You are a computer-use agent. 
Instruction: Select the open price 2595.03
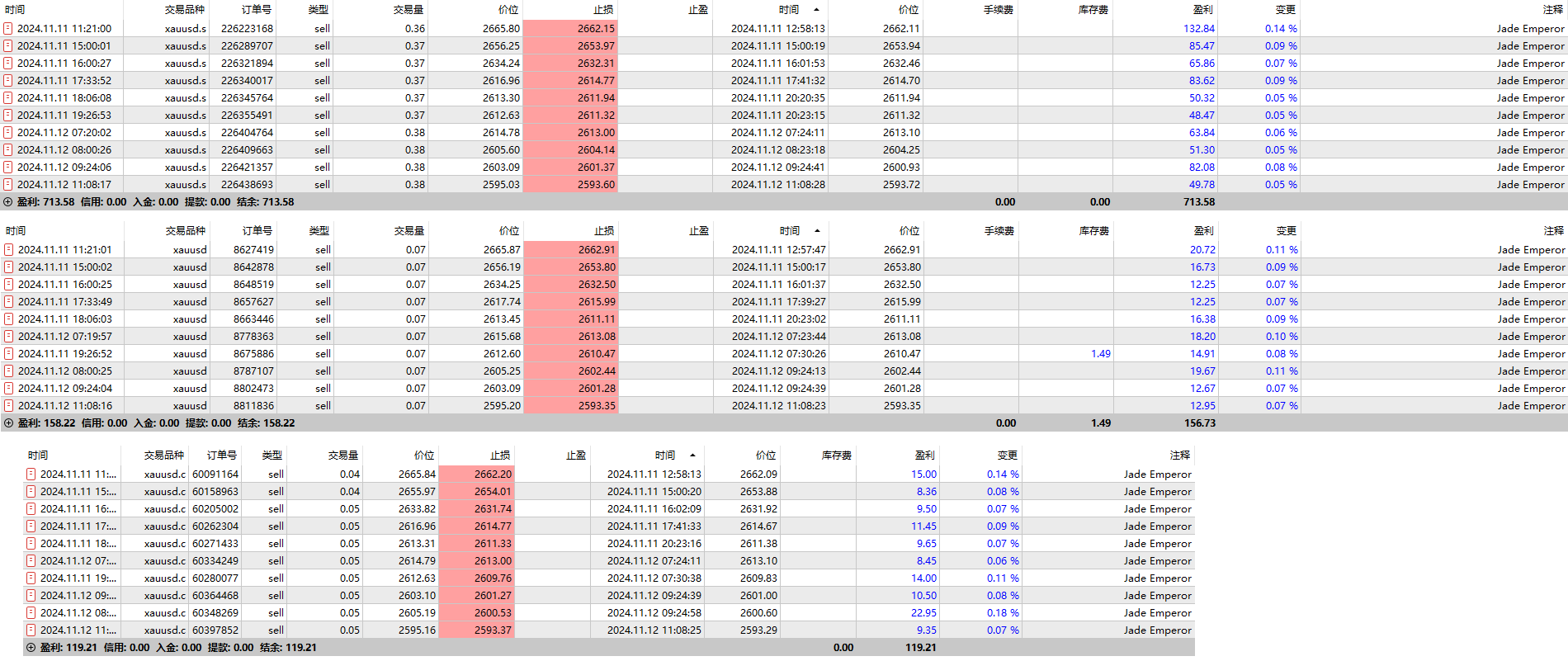coord(502,184)
